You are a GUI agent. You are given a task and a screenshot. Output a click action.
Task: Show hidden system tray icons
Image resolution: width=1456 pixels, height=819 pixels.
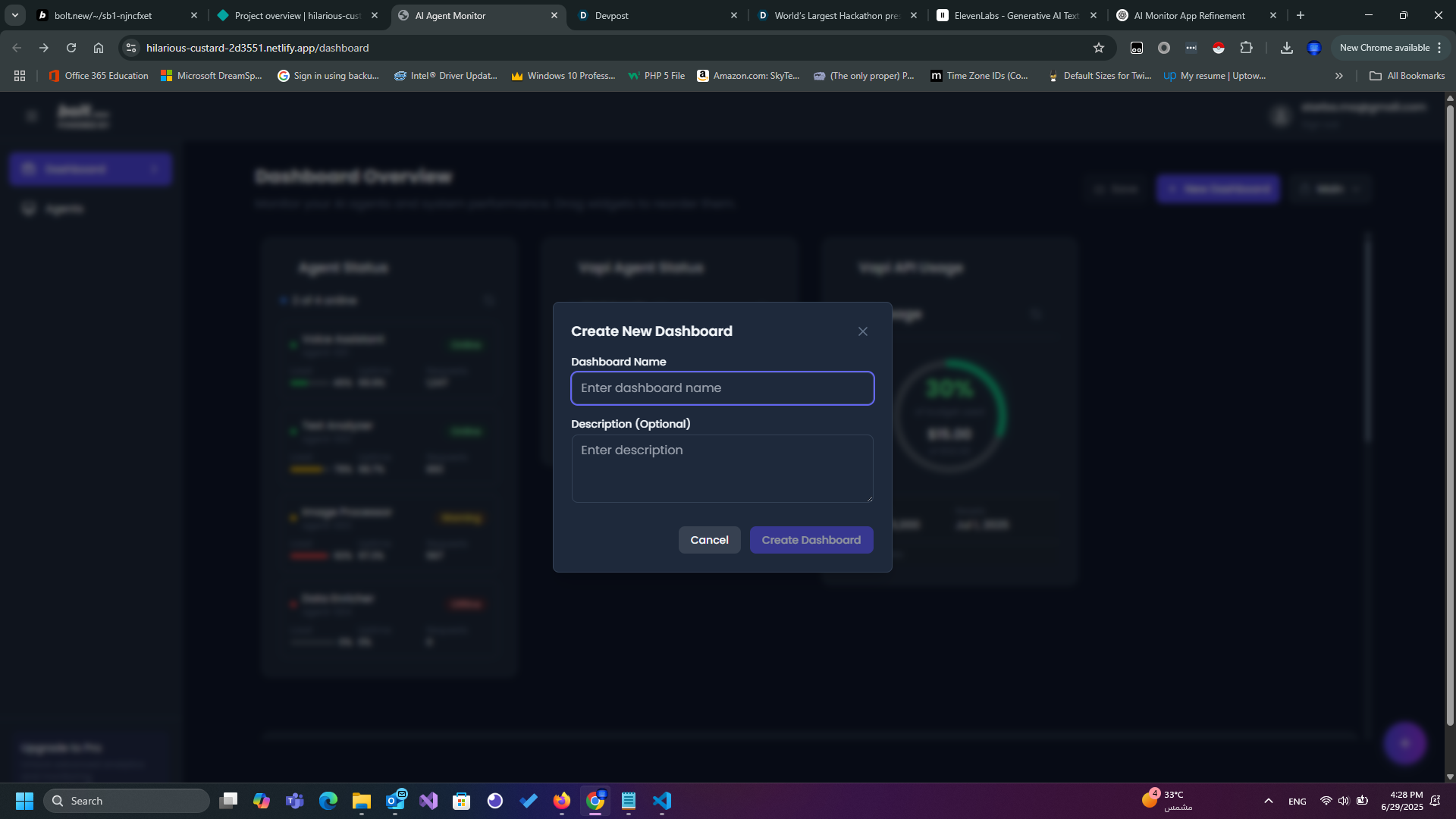click(x=1268, y=801)
